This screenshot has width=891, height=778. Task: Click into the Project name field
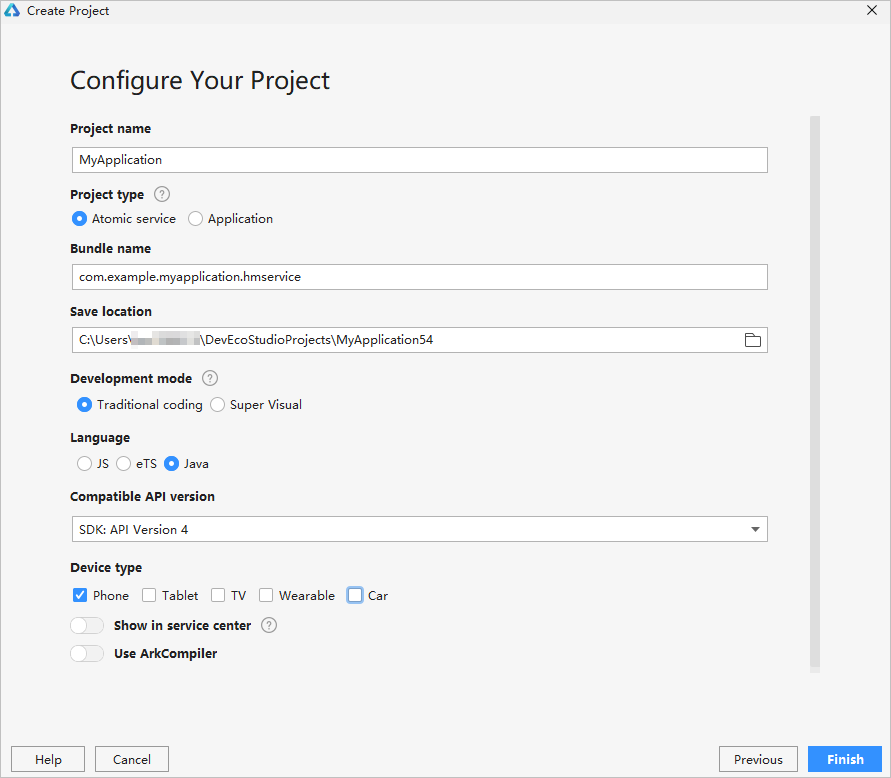pos(418,160)
